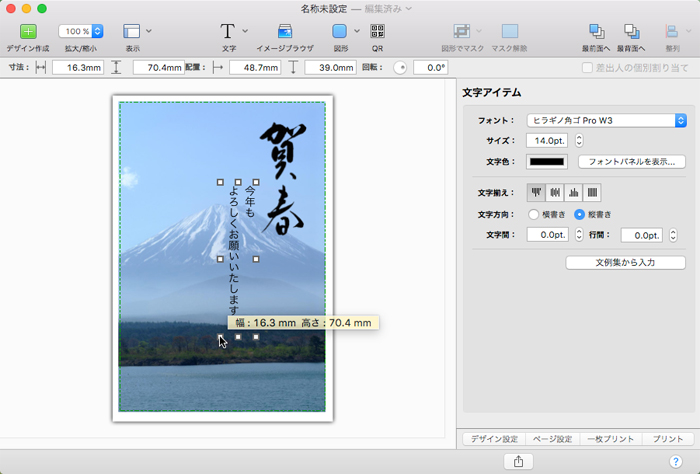The image size is (700, 474).
Task: Send object to back with 最背面へ
Action: pos(632,32)
